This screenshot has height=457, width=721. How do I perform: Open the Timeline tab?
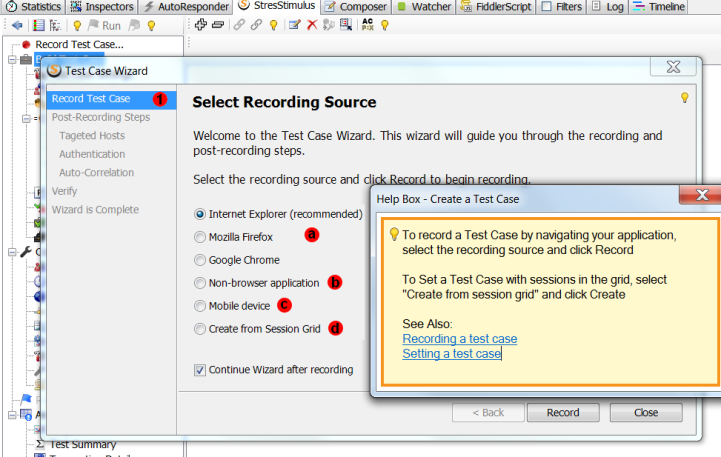[659, 6]
